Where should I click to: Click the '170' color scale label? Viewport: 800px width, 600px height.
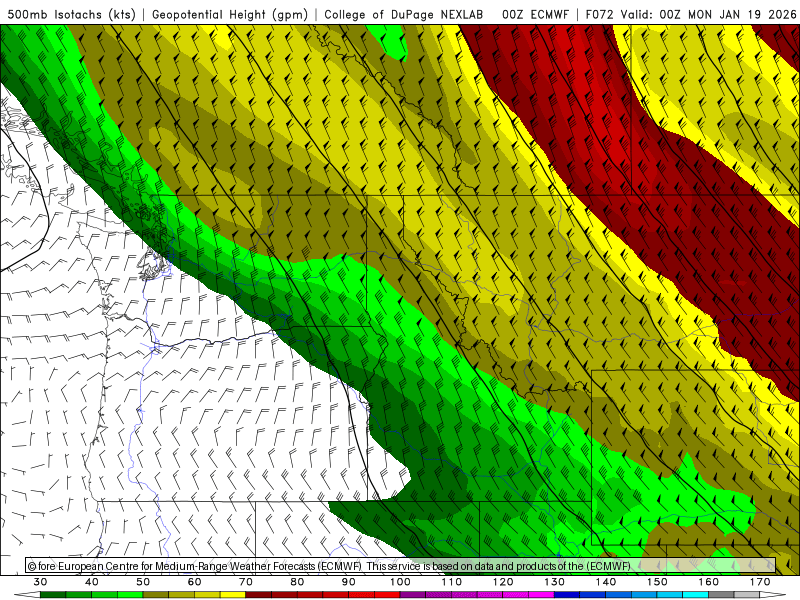(x=760, y=582)
